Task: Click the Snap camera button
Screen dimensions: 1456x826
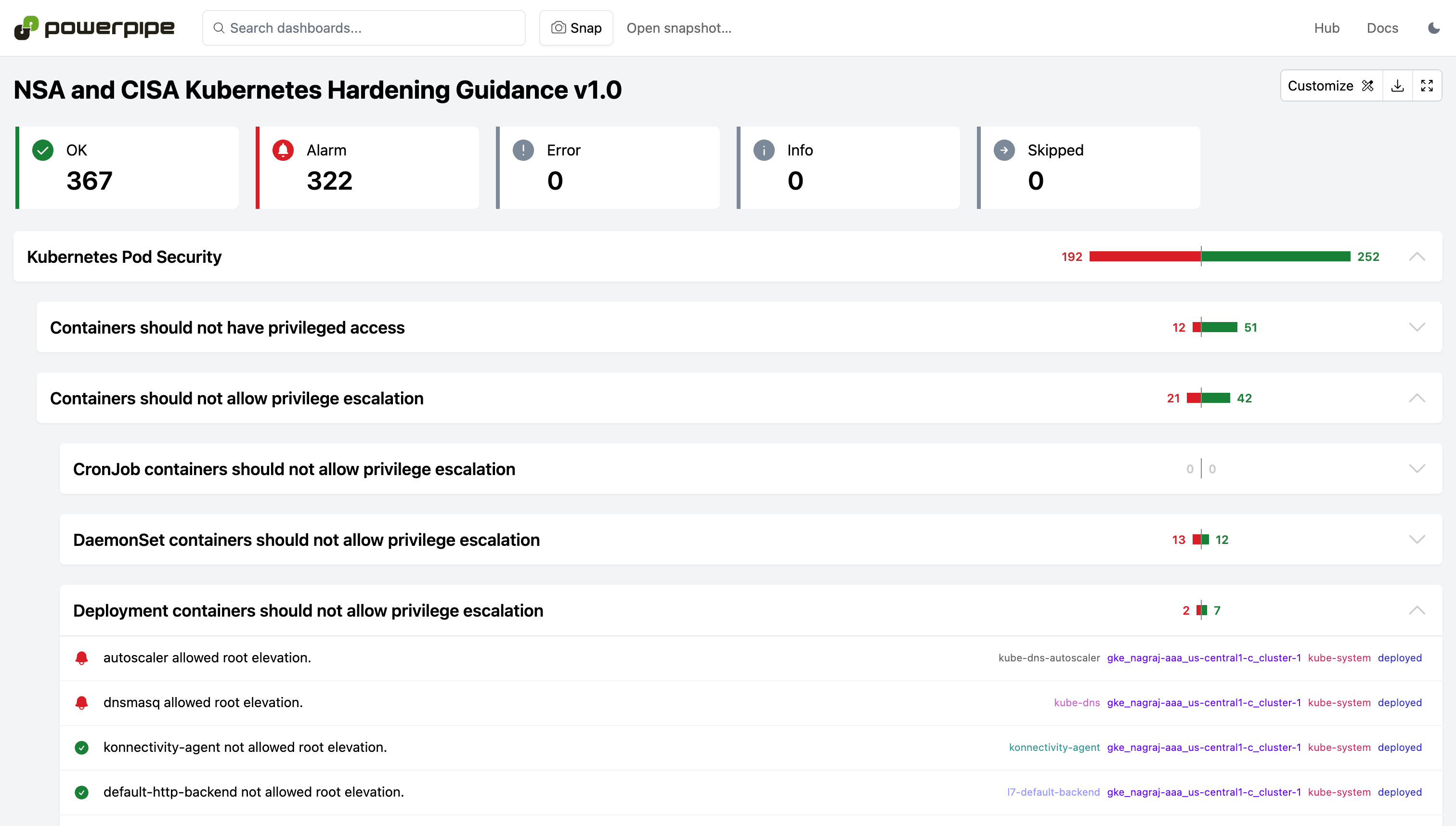Action: [x=576, y=28]
